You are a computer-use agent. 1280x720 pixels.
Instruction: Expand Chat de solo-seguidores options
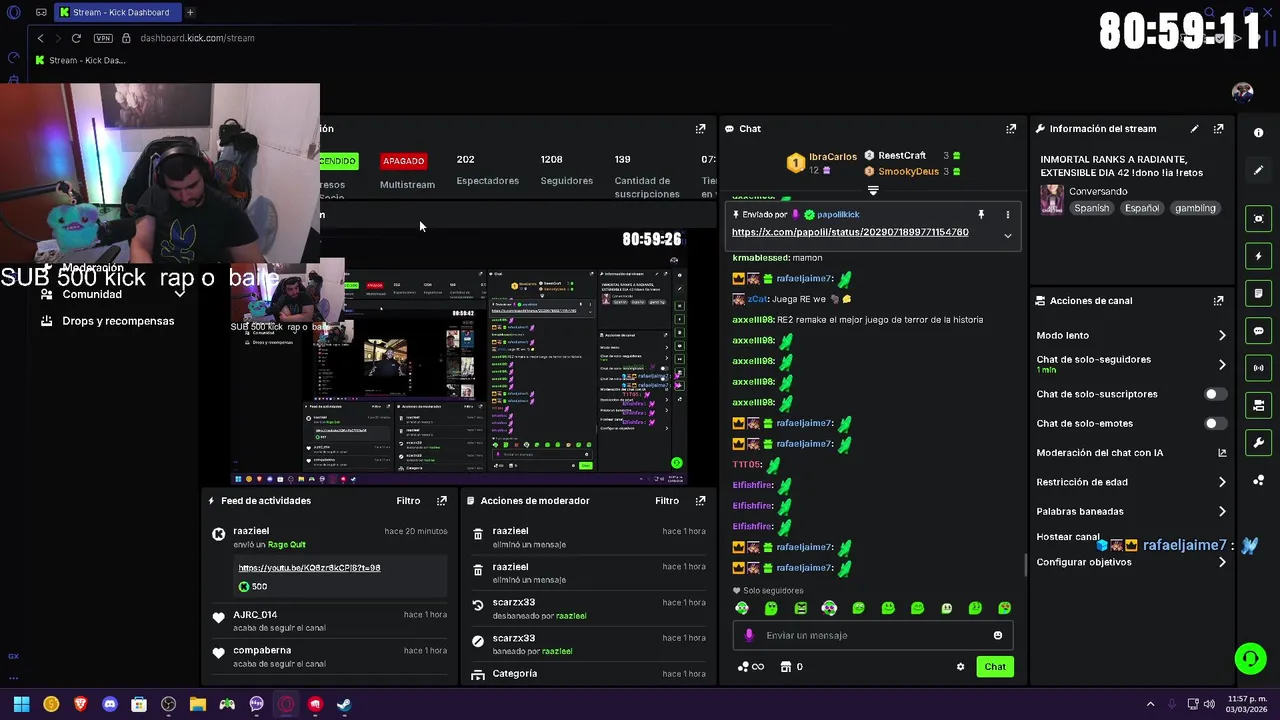(1222, 365)
